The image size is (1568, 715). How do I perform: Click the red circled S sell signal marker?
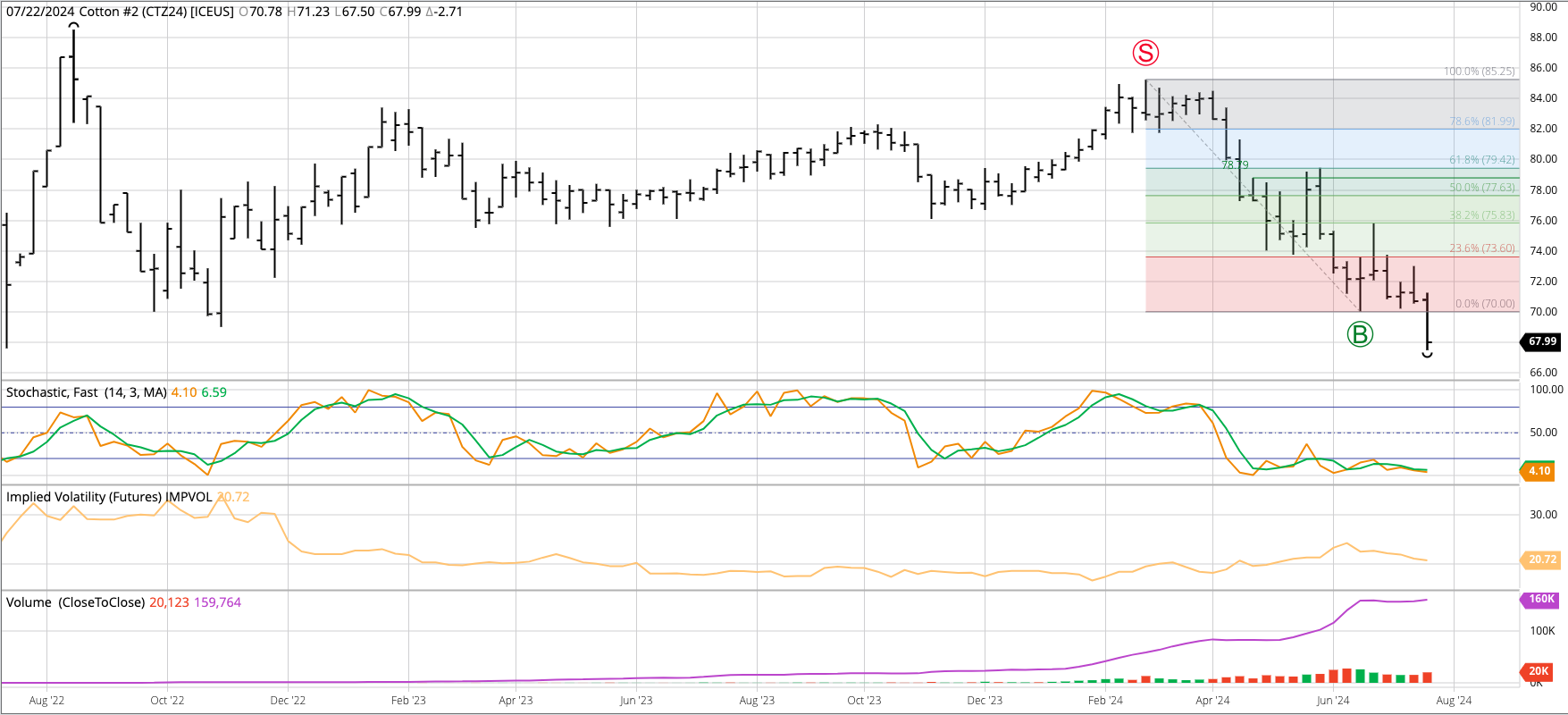1145,53
